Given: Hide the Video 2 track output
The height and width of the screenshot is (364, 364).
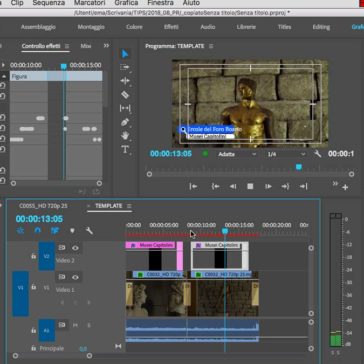Looking at the screenshot, I should (75, 248).
